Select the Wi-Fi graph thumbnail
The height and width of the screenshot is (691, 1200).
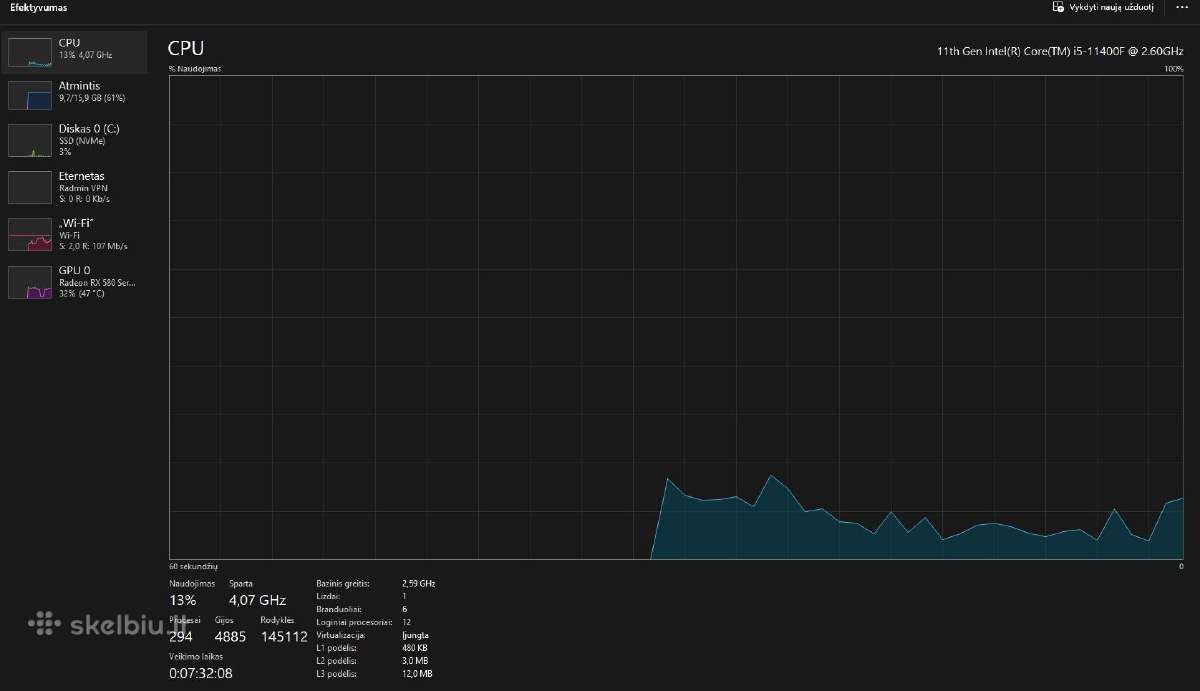pyautogui.click(x=30, y=234)
